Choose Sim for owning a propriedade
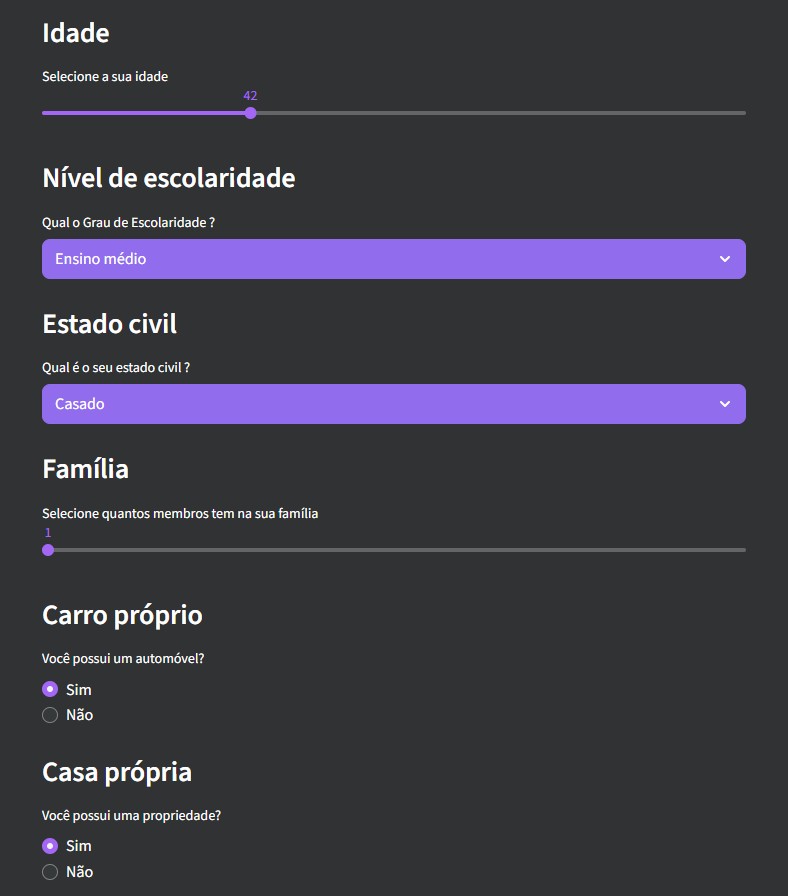Viewport: 788px width, 896px height. (x=50, y=846)
